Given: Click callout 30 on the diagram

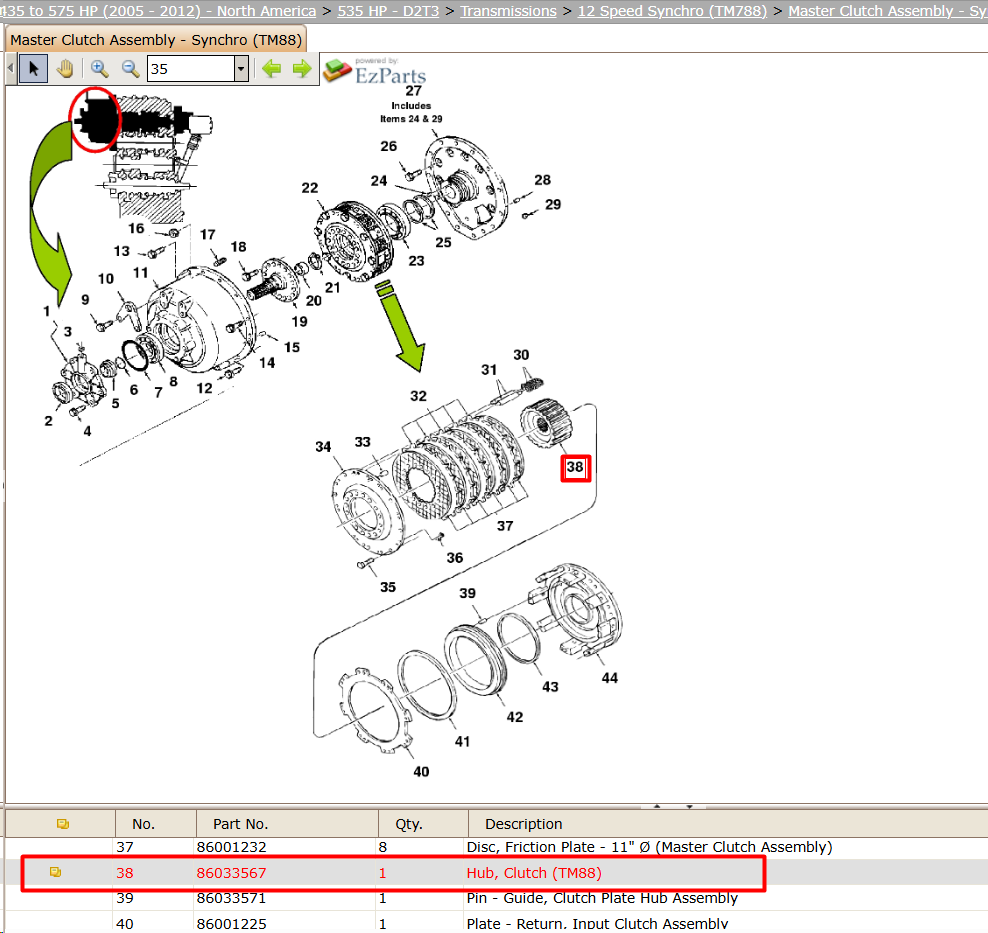Looking at the screenshot, I should pyautogui.click(x=521, y=355).
